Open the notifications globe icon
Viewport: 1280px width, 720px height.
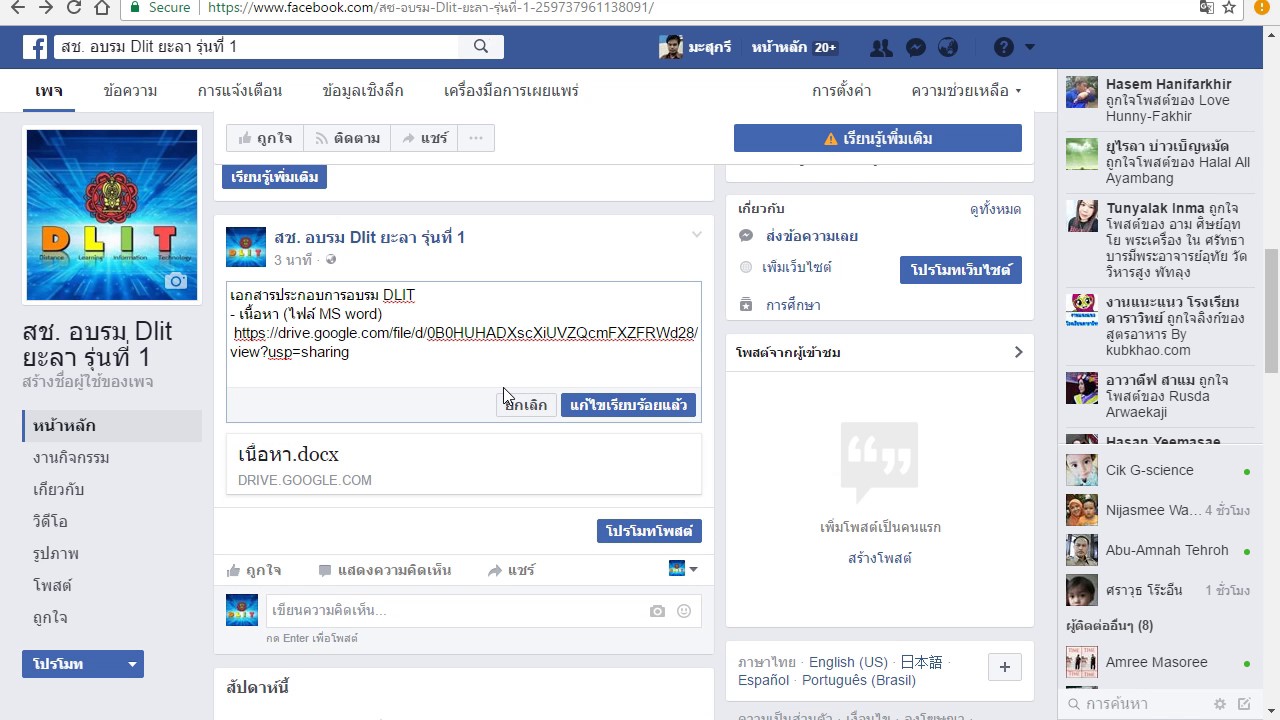point(948,47)
